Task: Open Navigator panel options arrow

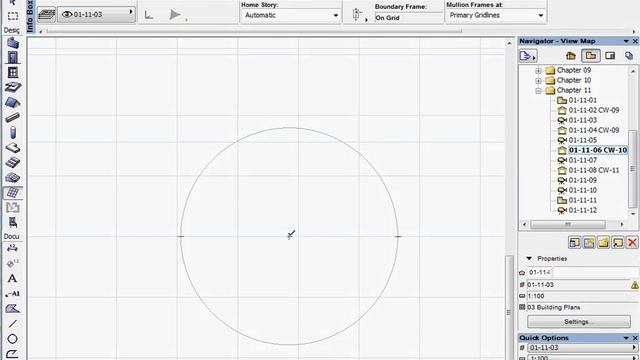Action: tap(626, 41)
